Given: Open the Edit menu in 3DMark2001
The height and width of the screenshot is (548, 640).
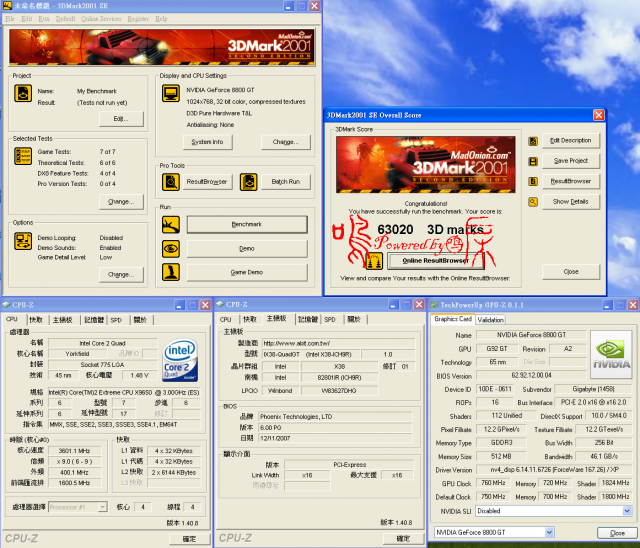Looking at the screenshot, I should (x=27, y=19).
